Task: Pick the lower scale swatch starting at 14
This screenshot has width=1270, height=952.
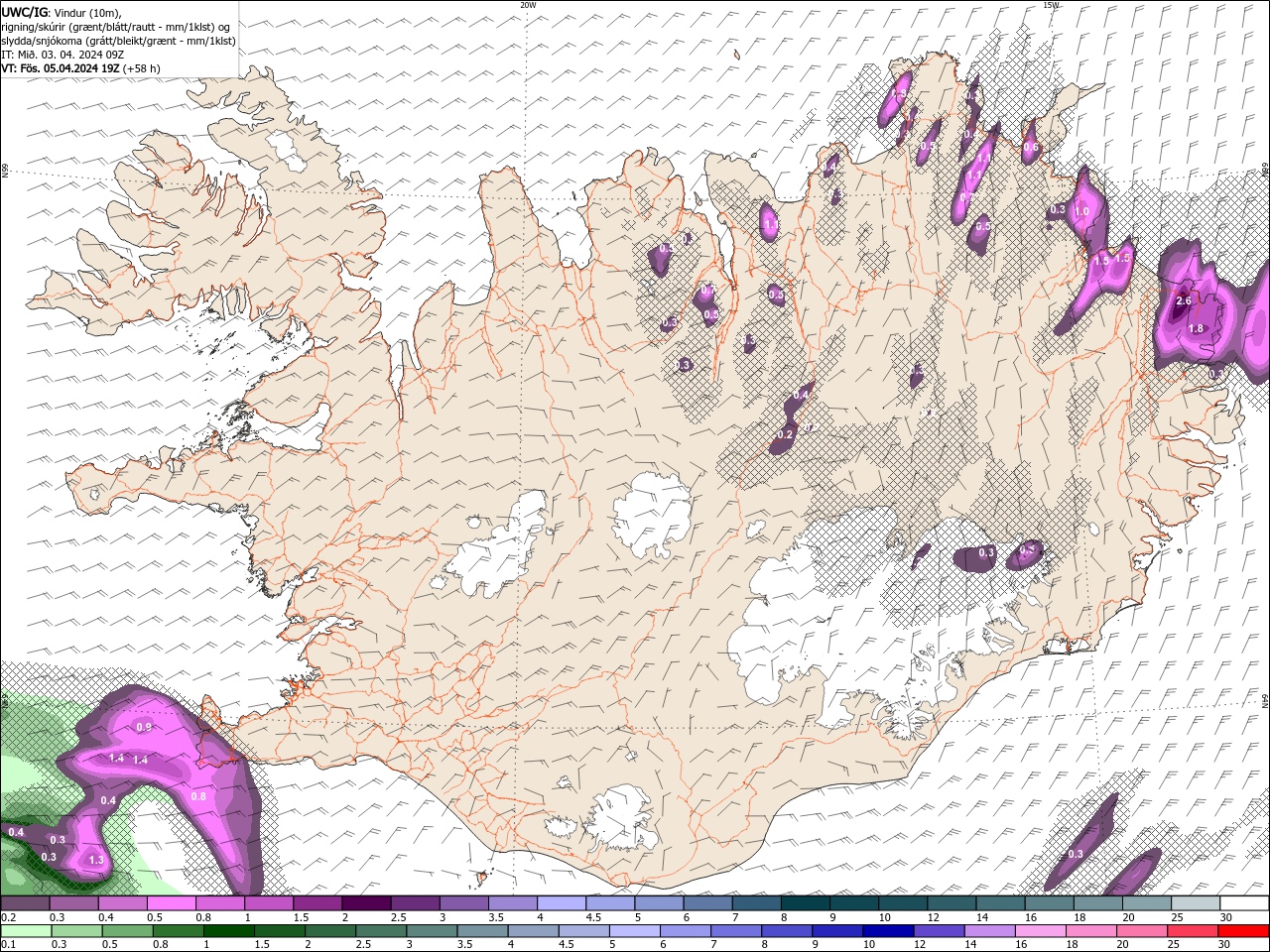Action: (x=989, y=931)
